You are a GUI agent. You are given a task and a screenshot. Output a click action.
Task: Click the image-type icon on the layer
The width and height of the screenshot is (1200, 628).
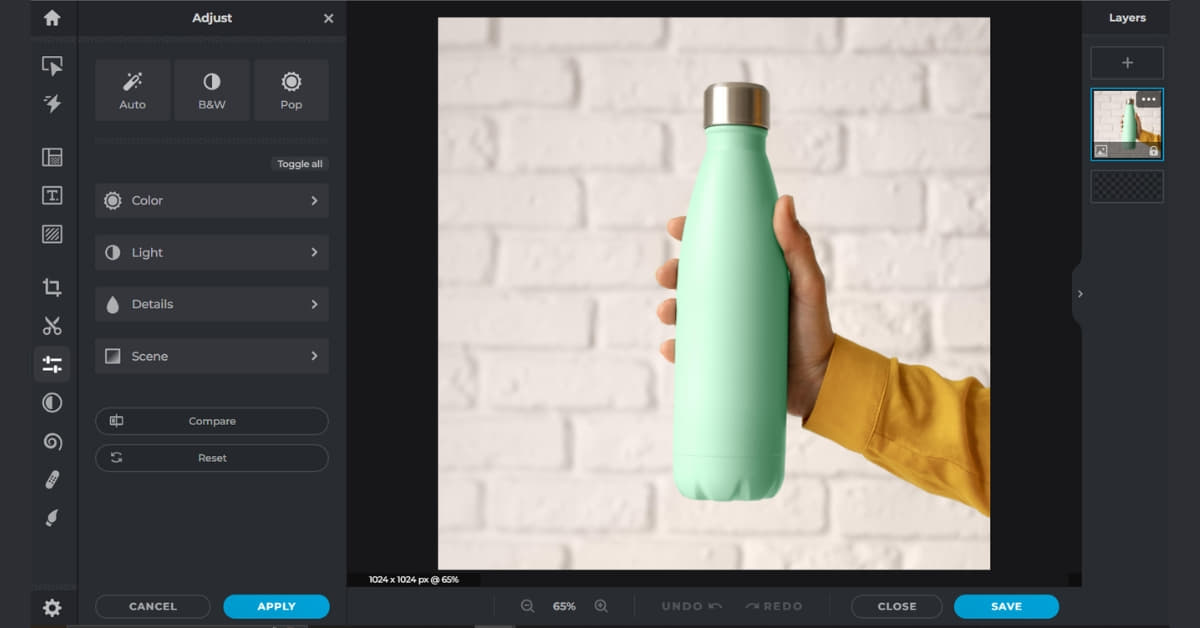pyautogui.click(x=1101, y=151)
